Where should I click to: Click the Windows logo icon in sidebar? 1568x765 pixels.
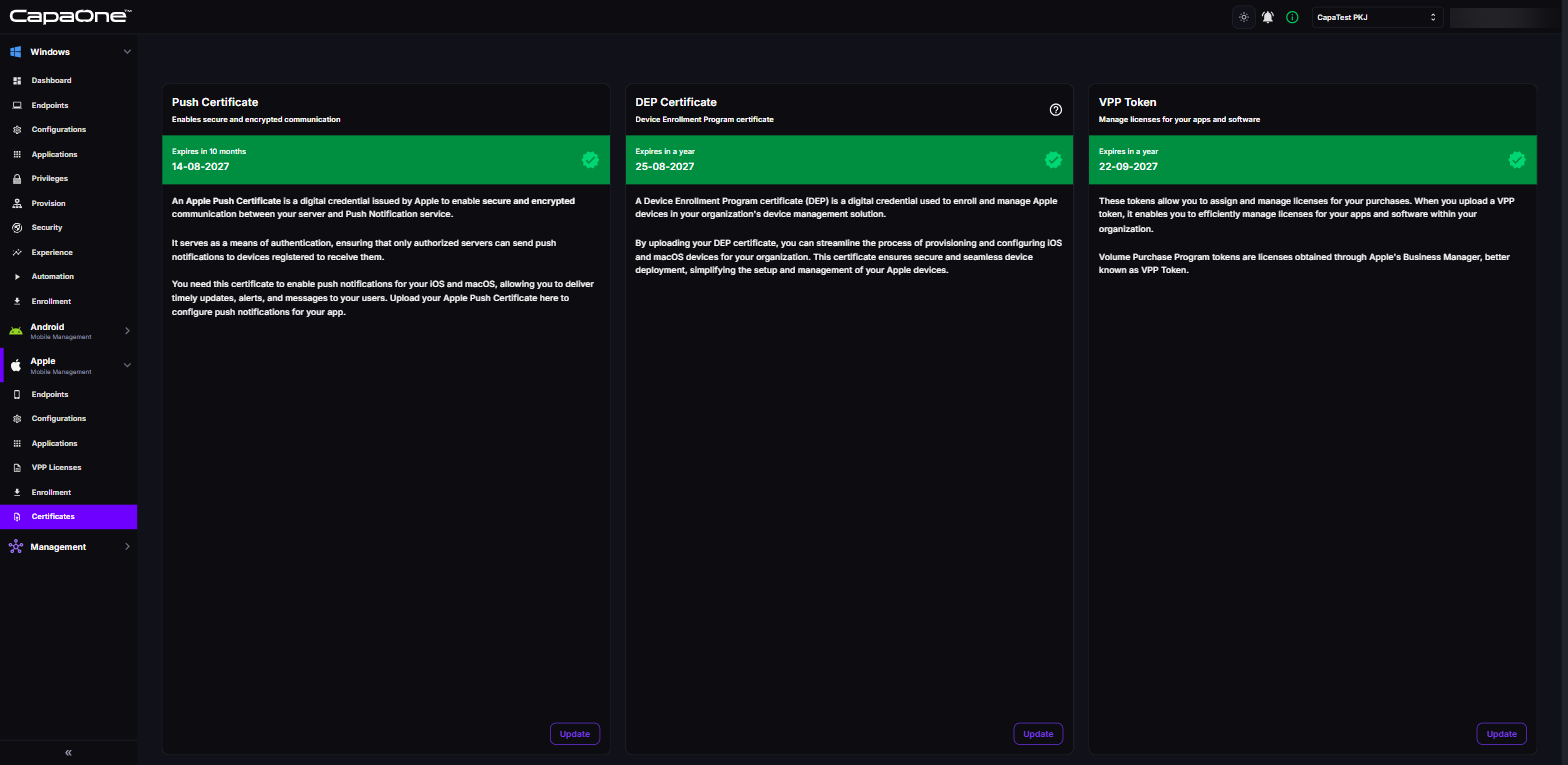[x=15, y=51]
